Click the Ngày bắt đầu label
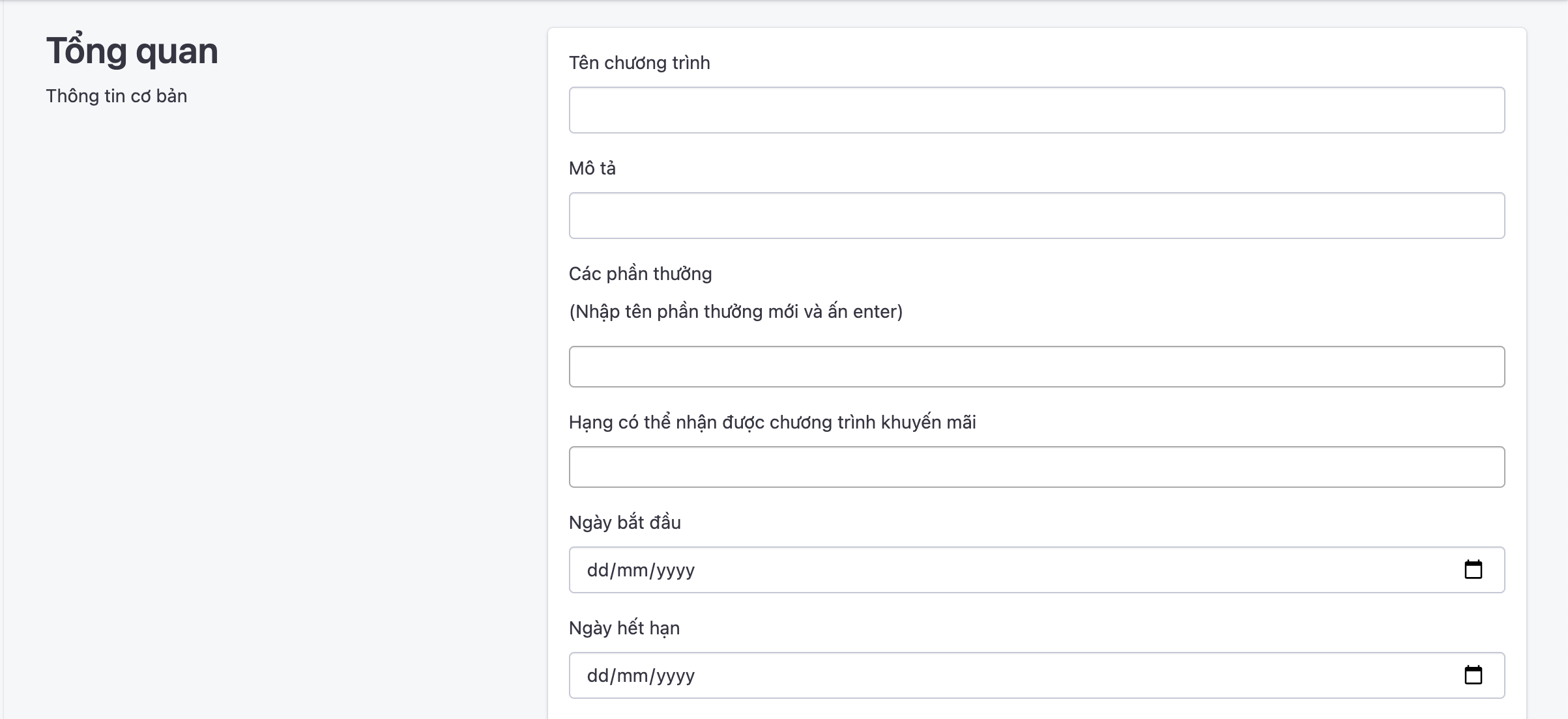This screenshot has width=1568, height=719. pos(624,522)
